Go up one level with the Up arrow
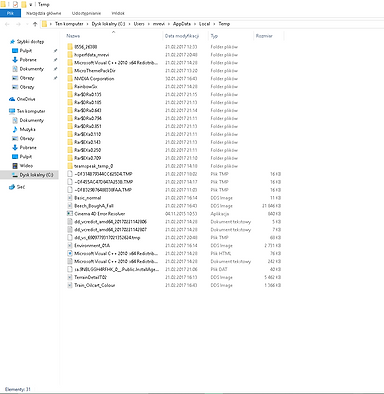The width and height of the screenshot is (384, 394). click(35, 24)
